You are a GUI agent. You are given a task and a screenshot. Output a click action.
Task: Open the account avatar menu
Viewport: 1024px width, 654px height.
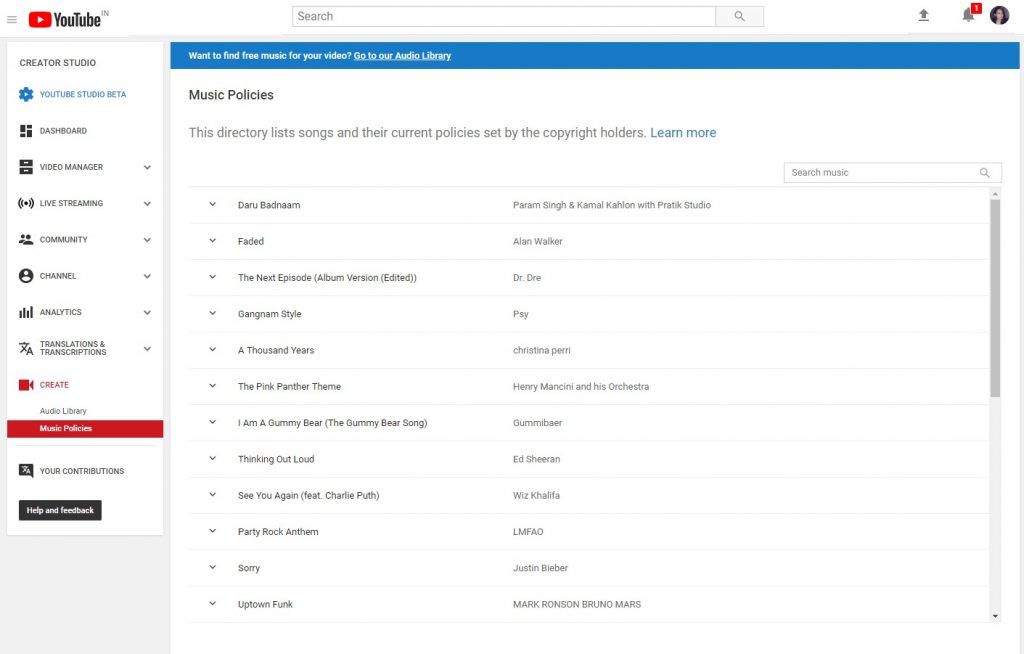pos(999,15)
